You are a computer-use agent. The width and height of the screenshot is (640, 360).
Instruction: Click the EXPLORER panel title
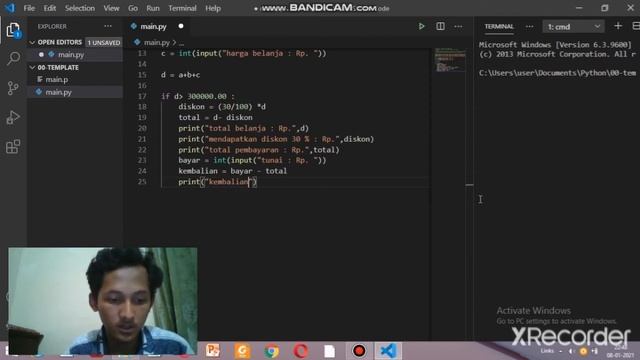coord(52,27)
